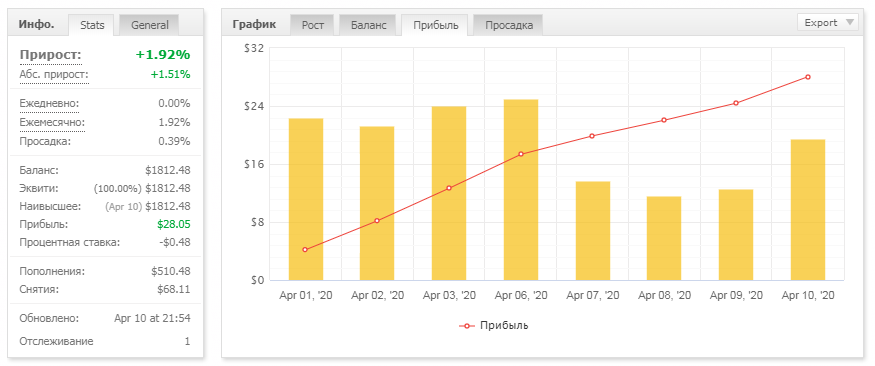Image resolution: width=875 pixels, height=366 pixels.
Task: Click the Apr 02 line data point
Action: click(377, 221)
